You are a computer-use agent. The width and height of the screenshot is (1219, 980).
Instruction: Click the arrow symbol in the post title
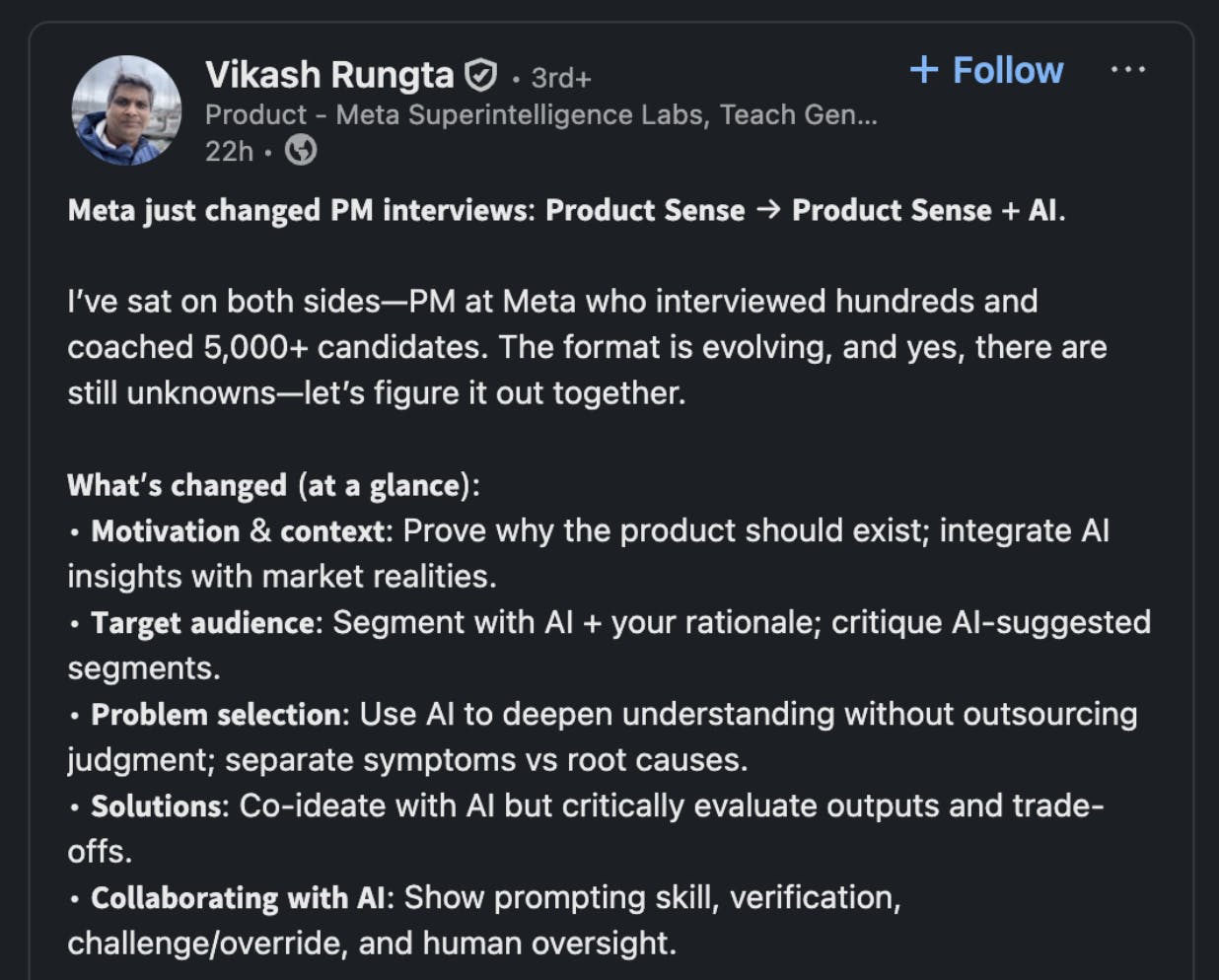(x=769, y=210)
